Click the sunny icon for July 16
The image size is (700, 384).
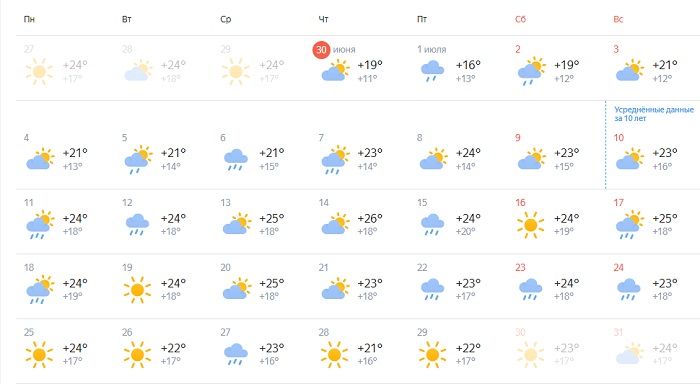(530, 225)
